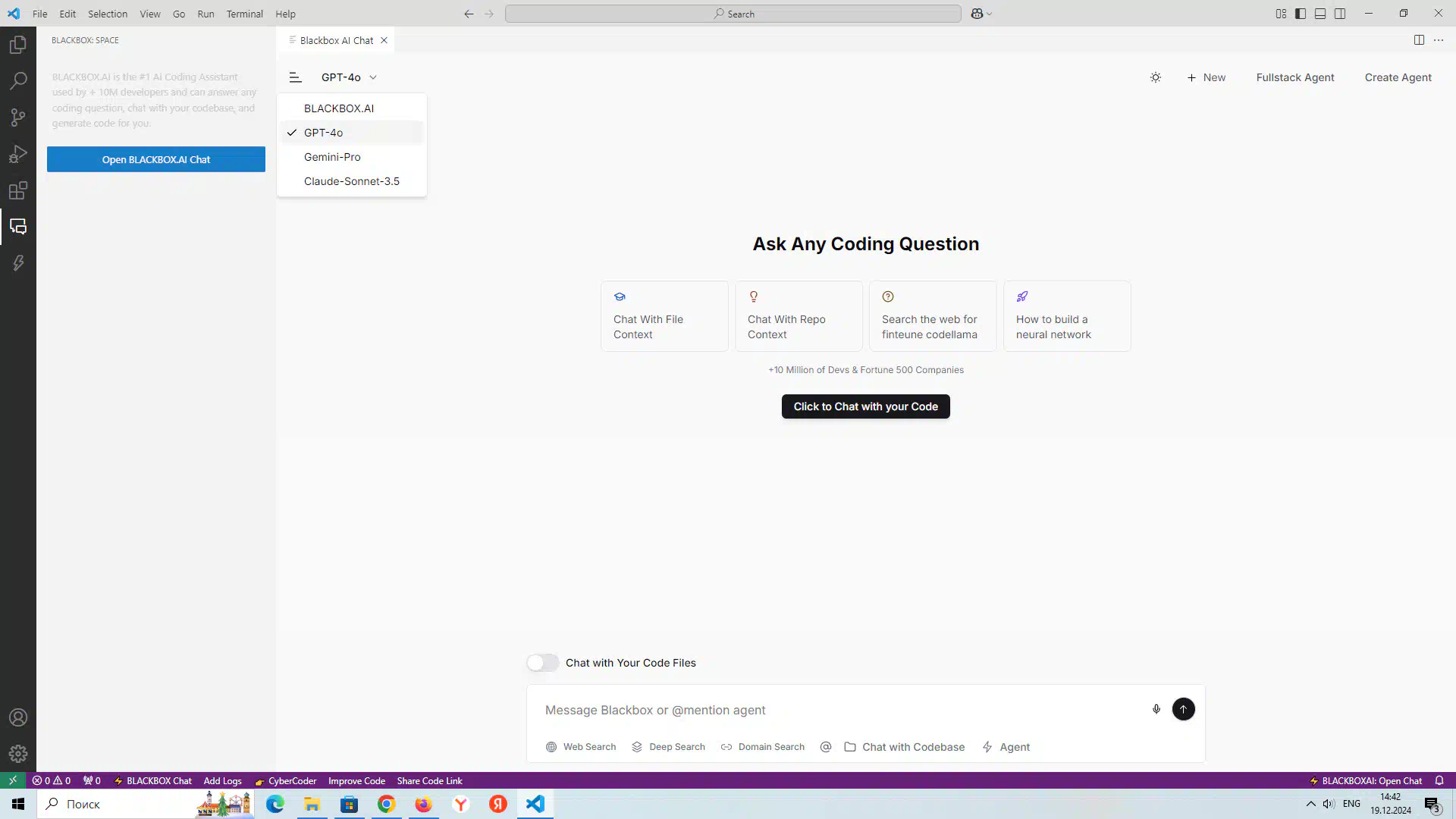Click Open BLACKBOX.AI Chat button
Viewport: 1456px width, 819px height.
[156, 159]
